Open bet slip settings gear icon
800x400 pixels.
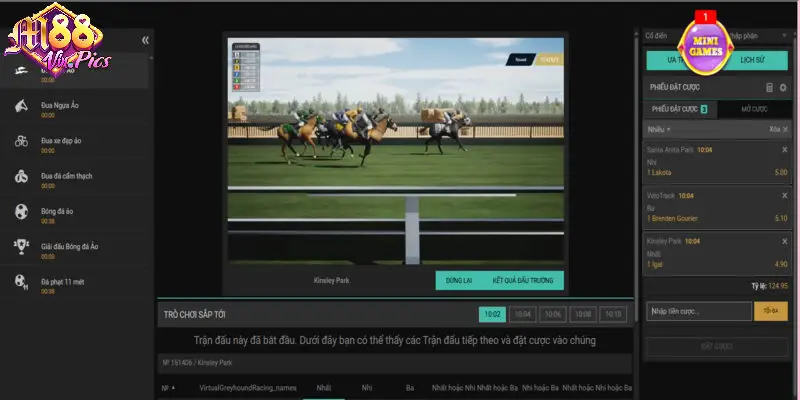coord(783,88)
